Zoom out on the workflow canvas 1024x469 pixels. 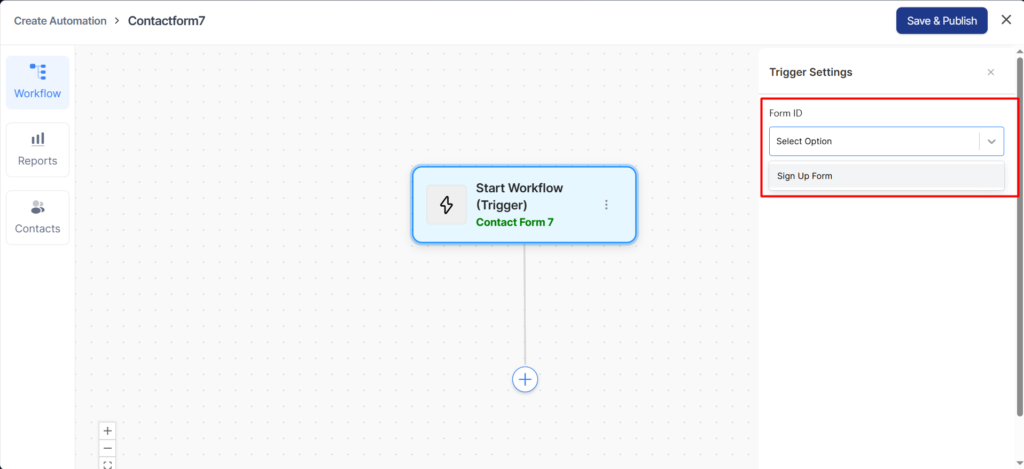click(x=108, y=448)
